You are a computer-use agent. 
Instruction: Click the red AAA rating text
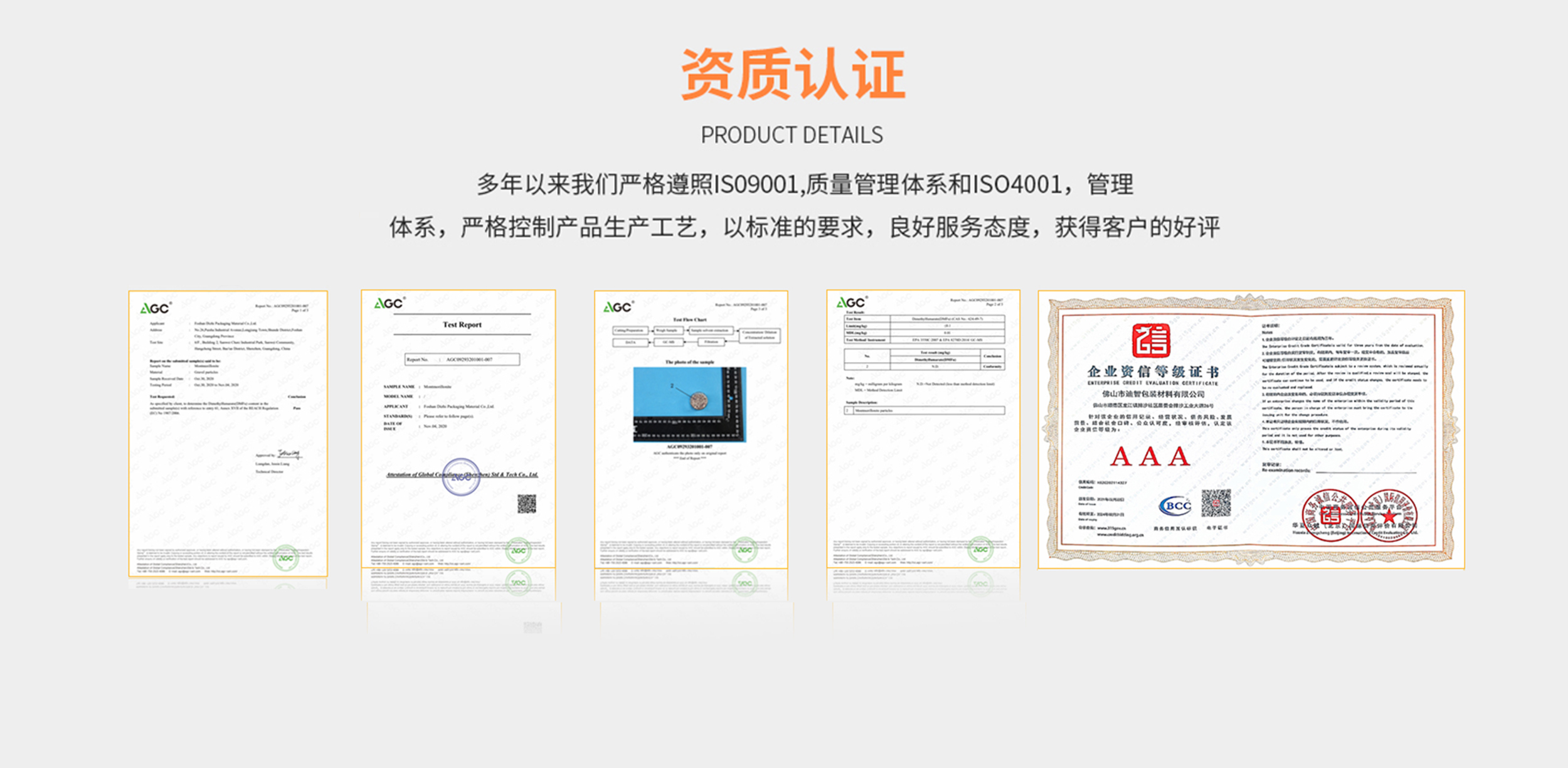[x=1150, y=456]
